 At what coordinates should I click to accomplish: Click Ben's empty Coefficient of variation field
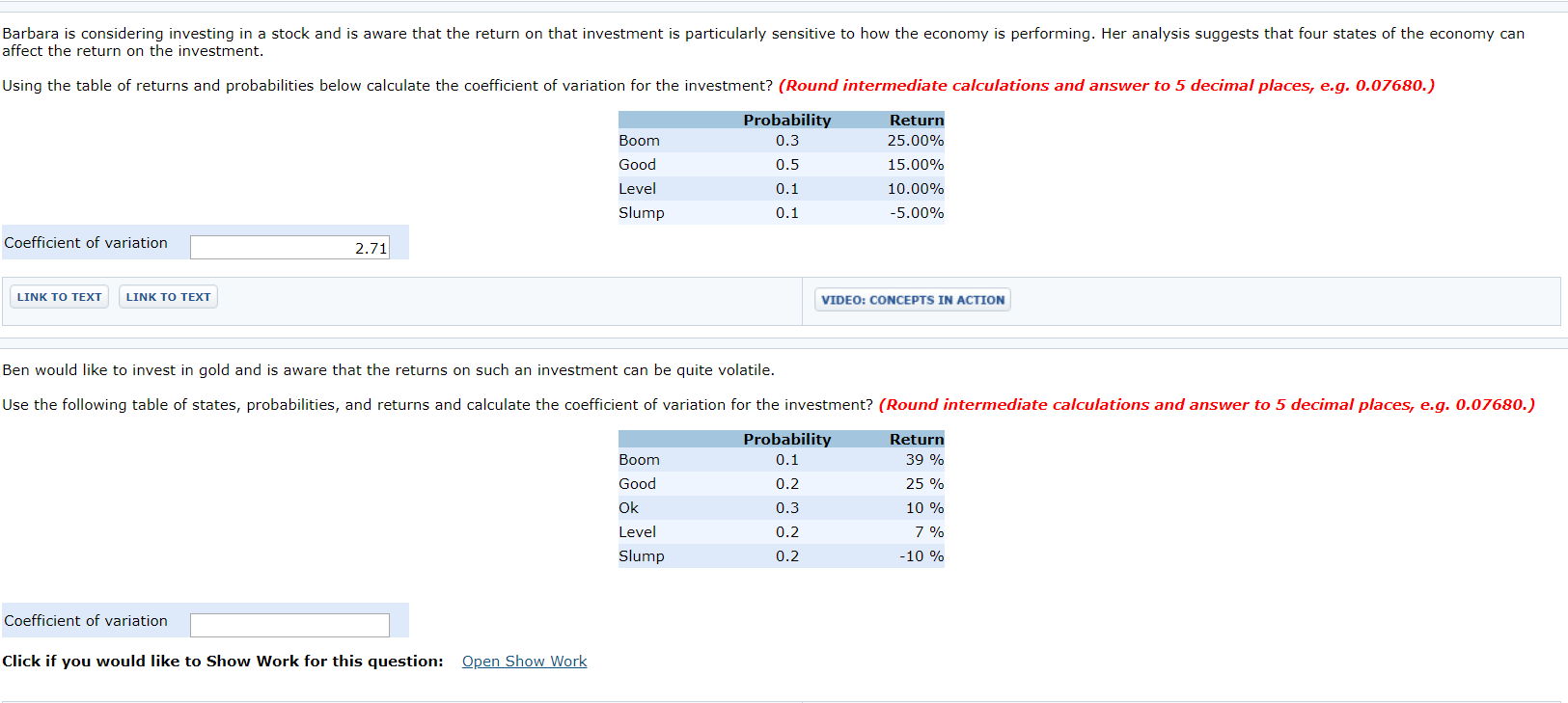point(289,625)
